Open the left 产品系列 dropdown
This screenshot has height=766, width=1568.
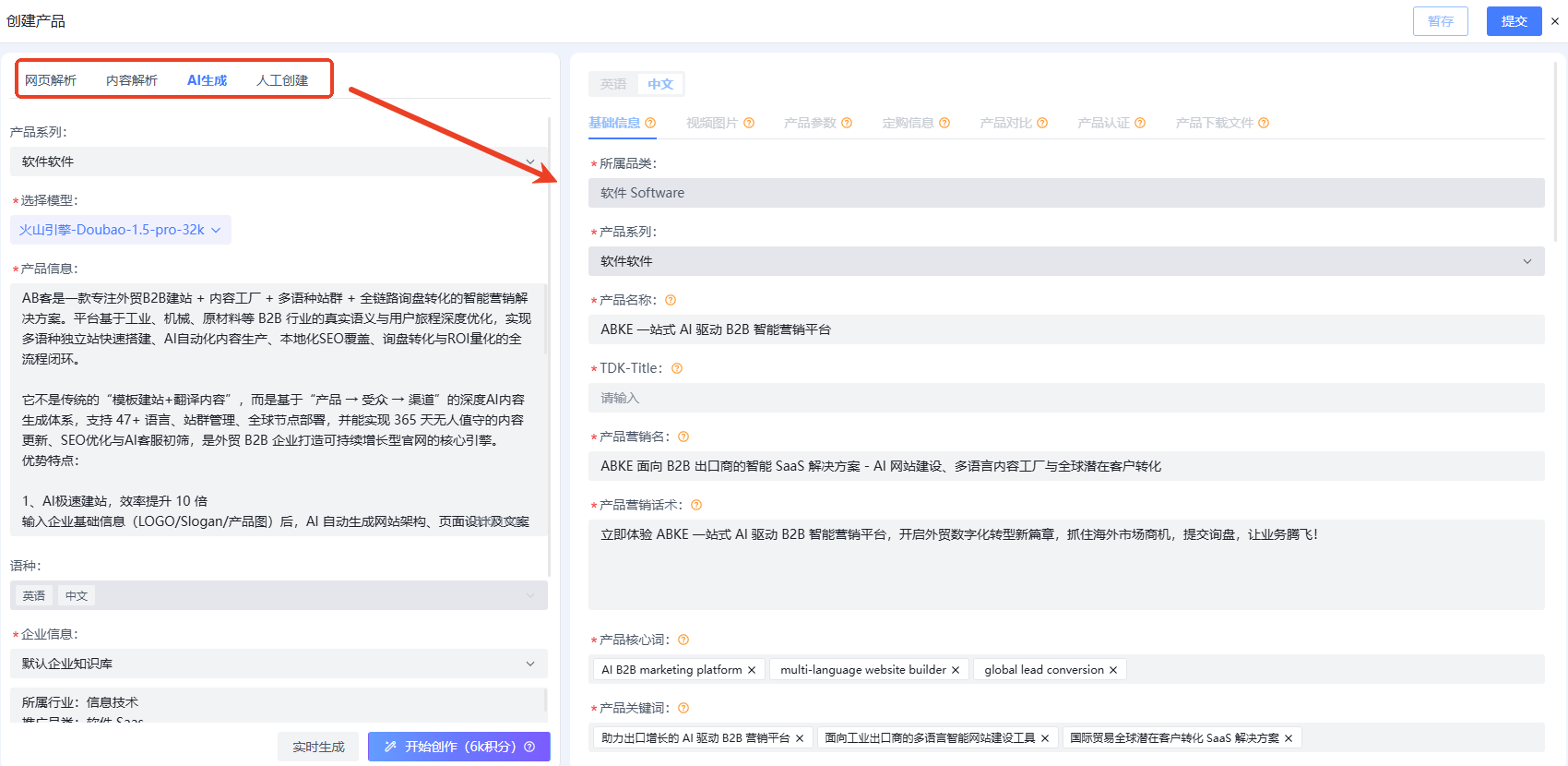(x=278, y=162)
